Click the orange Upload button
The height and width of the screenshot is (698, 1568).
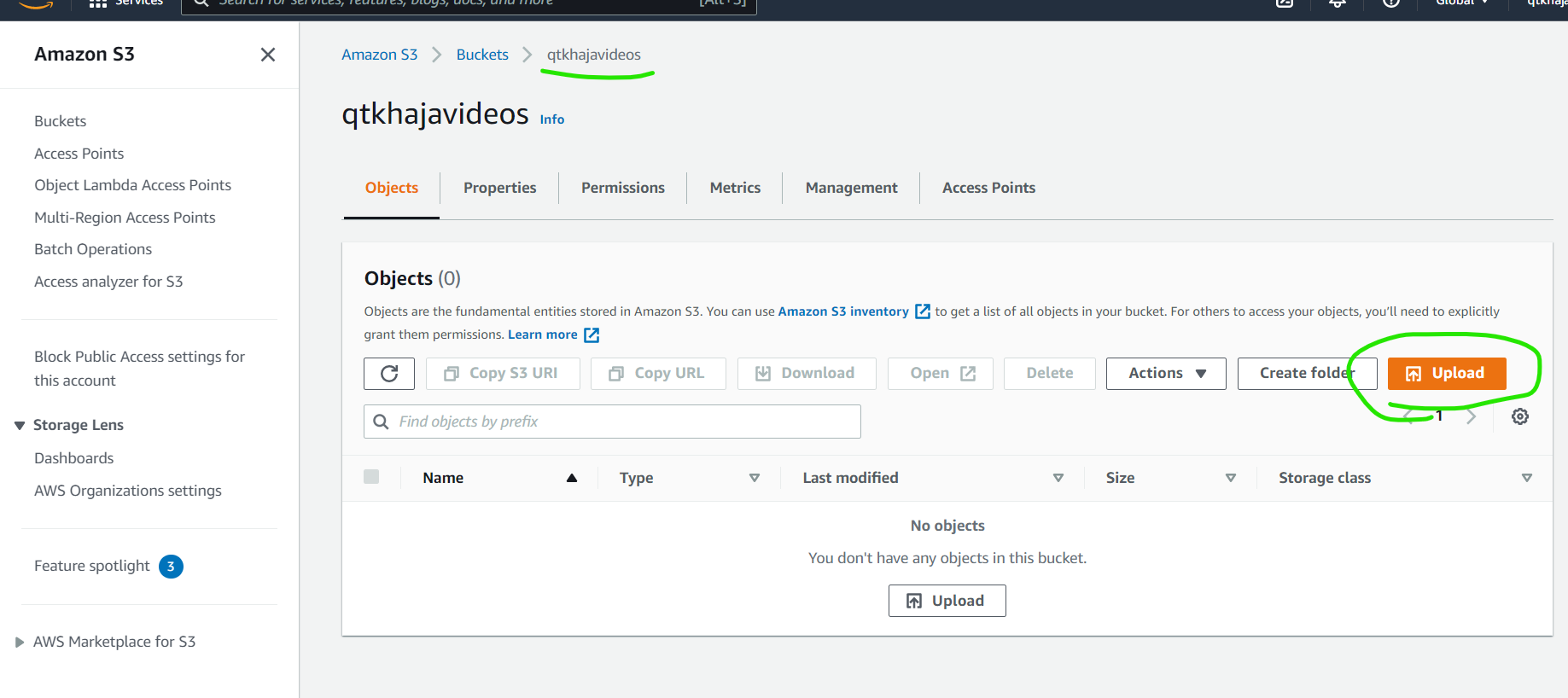[1447, 374]
